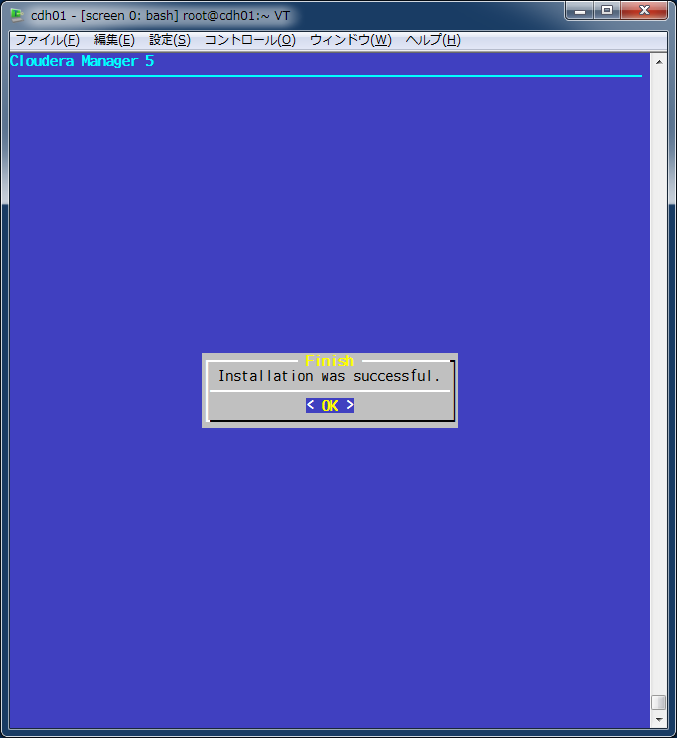The width and height of the screenshot is (677, 738).
Task: Click the 'Installation was successful.' message
Action: pos(329,376)
